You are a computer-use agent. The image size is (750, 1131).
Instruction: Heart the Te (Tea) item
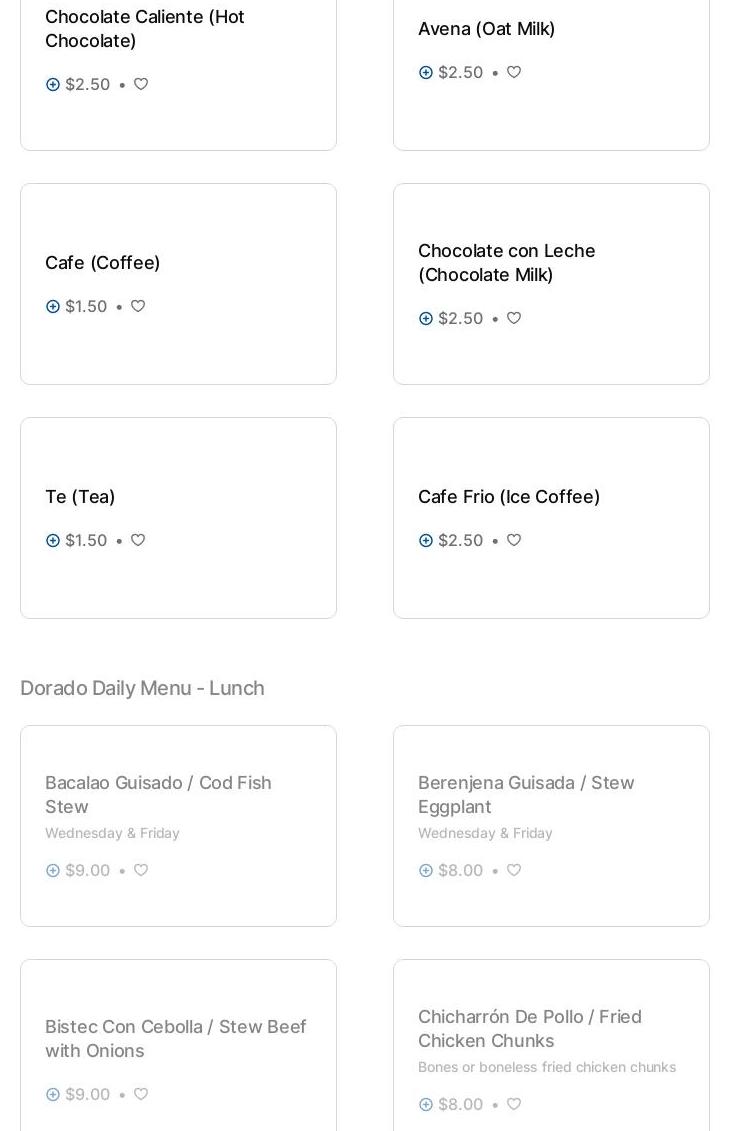pos(138,541)
